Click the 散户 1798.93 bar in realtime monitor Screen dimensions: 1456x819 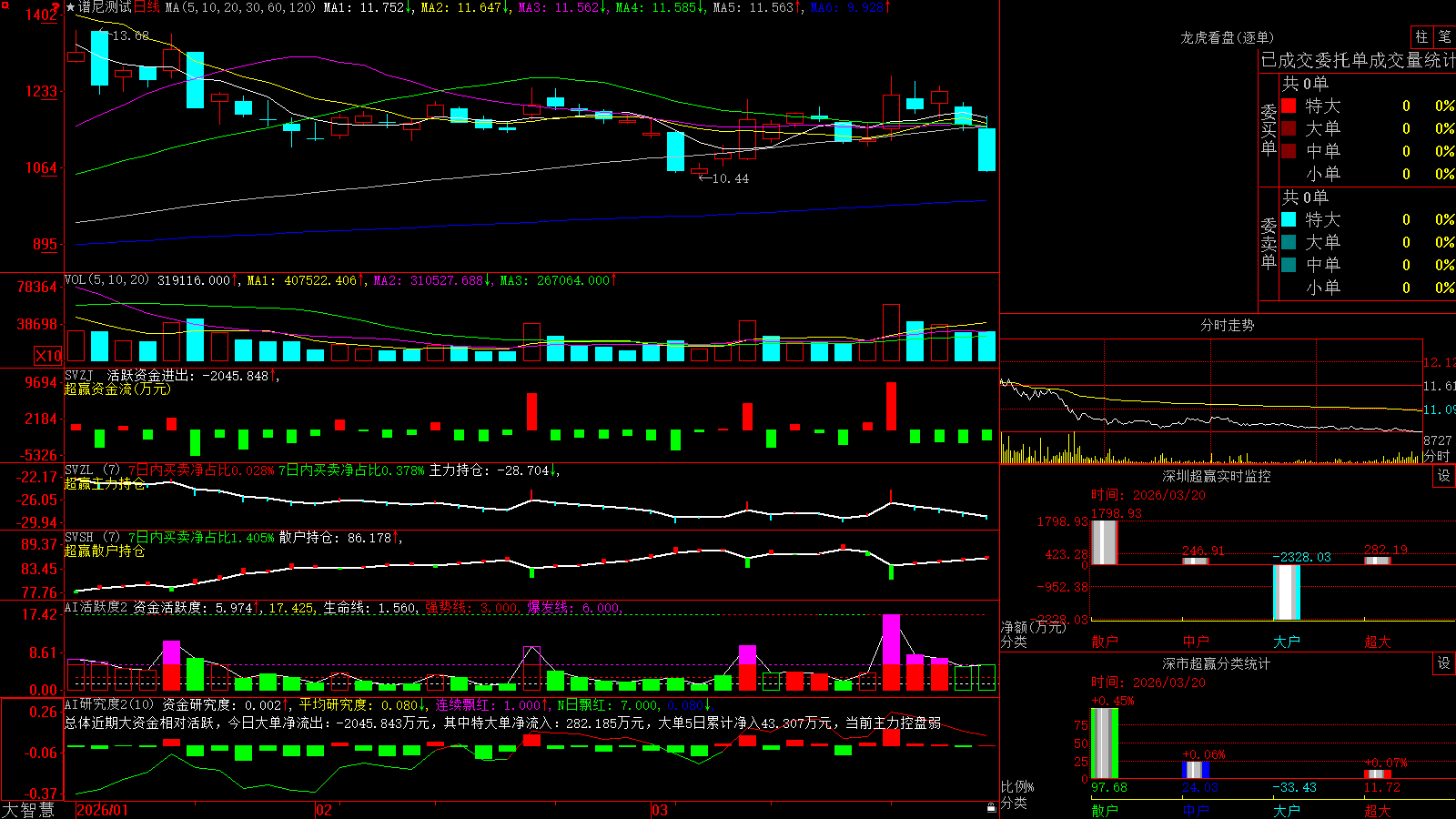click(1104, 542)
